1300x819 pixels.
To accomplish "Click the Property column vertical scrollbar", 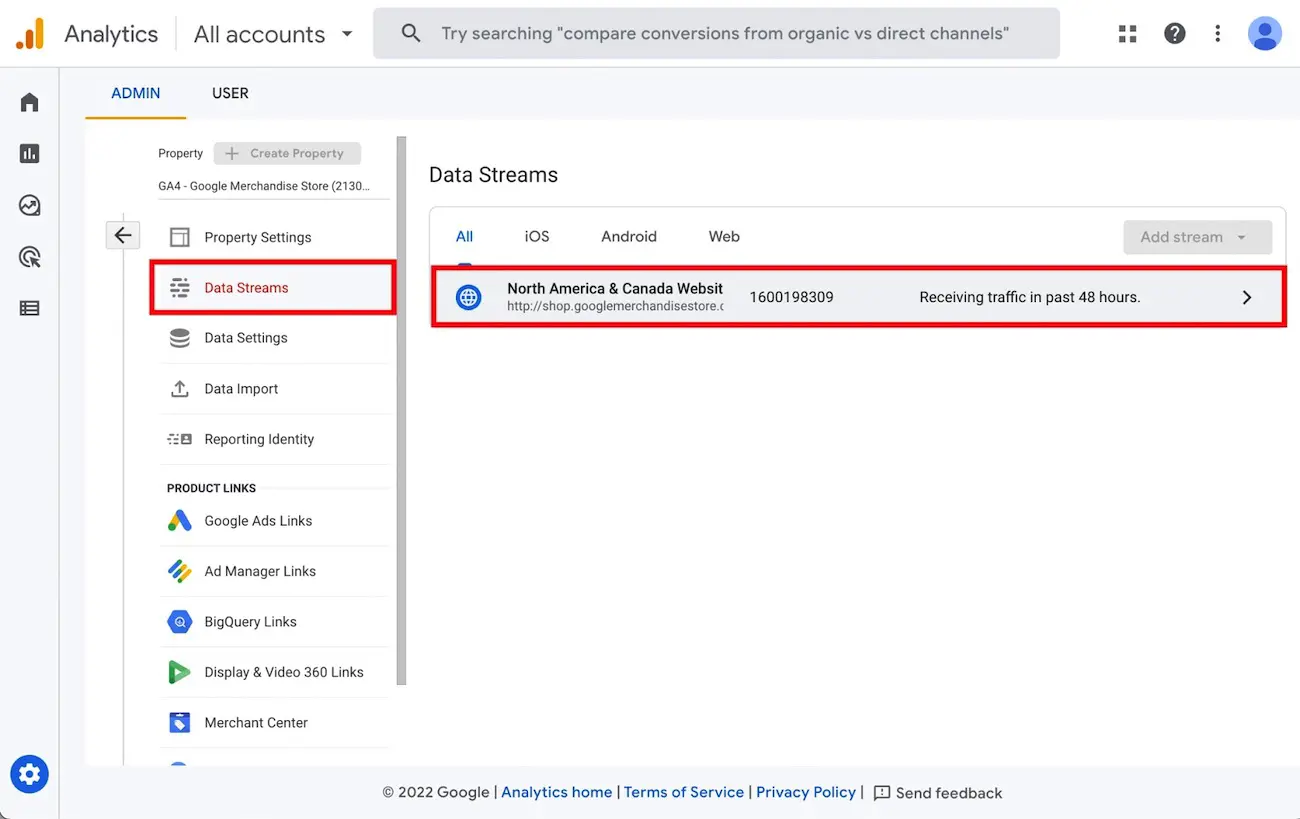I will tap(402, 410).
